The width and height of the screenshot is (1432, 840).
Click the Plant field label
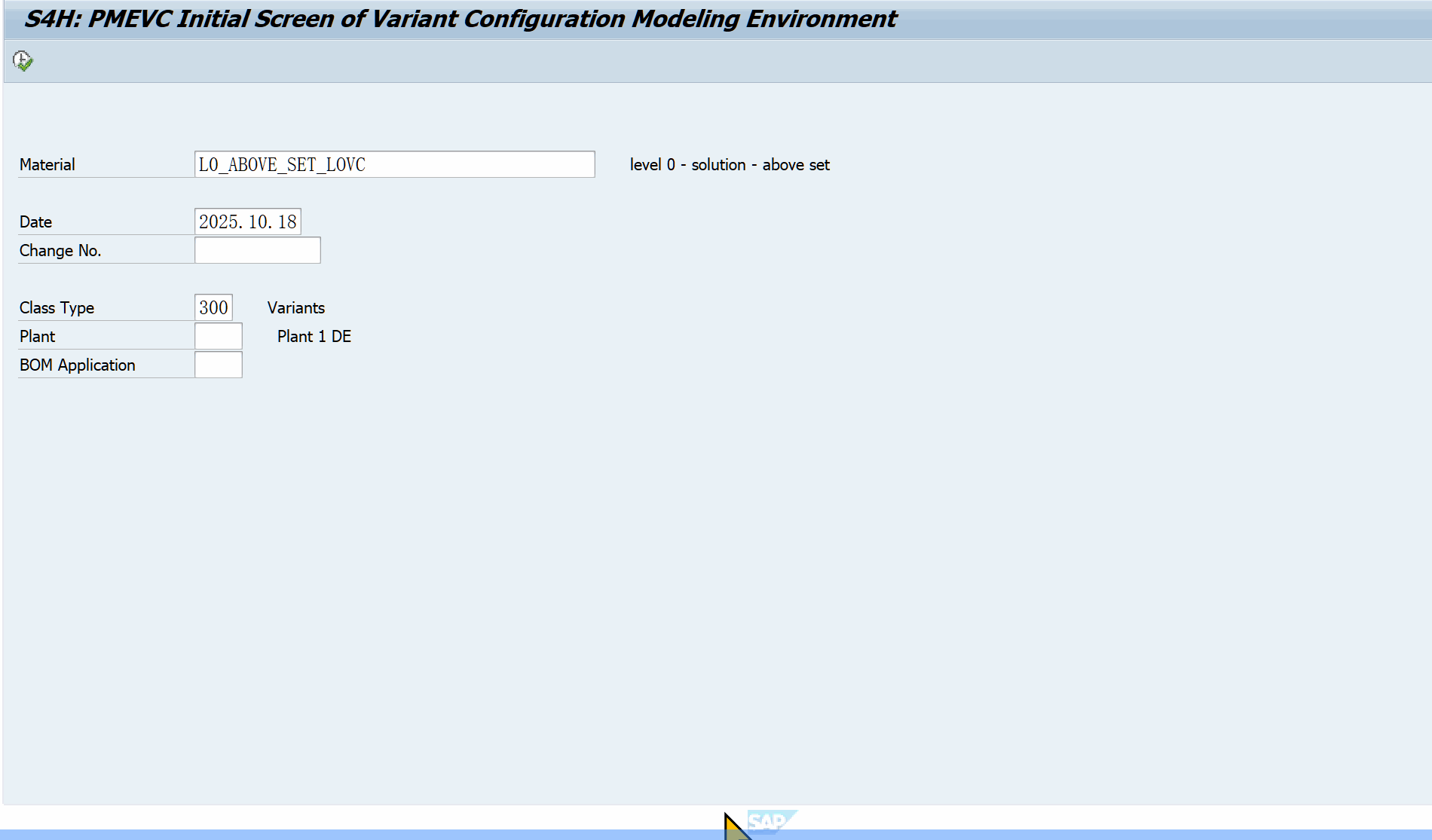click(37, 337)
